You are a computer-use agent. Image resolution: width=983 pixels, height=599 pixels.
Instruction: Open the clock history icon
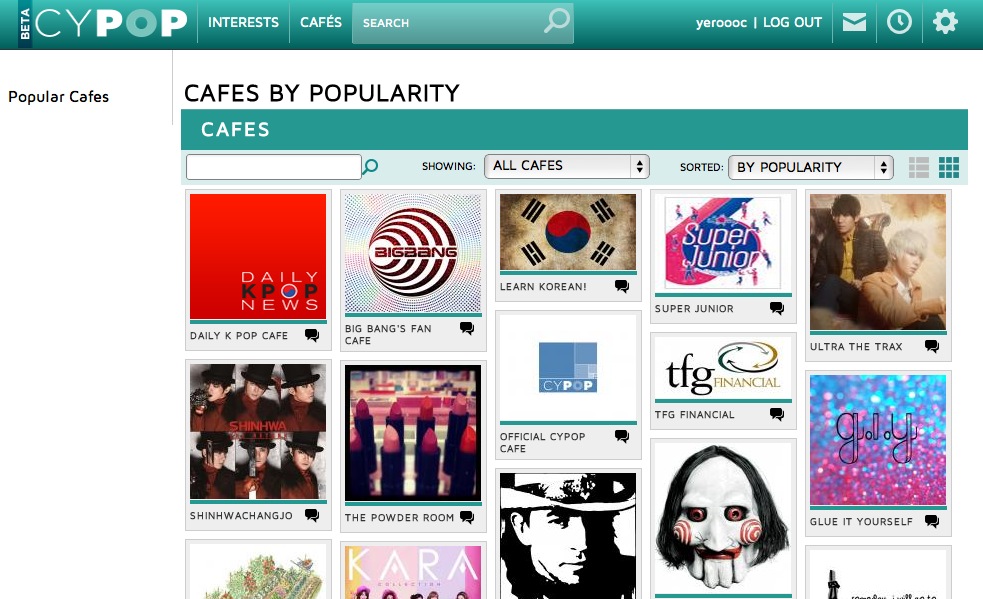[x=899, y=22]
